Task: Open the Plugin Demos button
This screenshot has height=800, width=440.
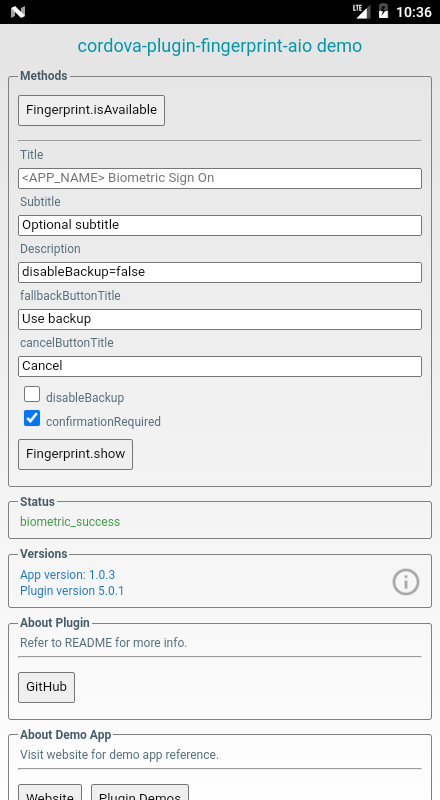Action: tap(140, 792)
